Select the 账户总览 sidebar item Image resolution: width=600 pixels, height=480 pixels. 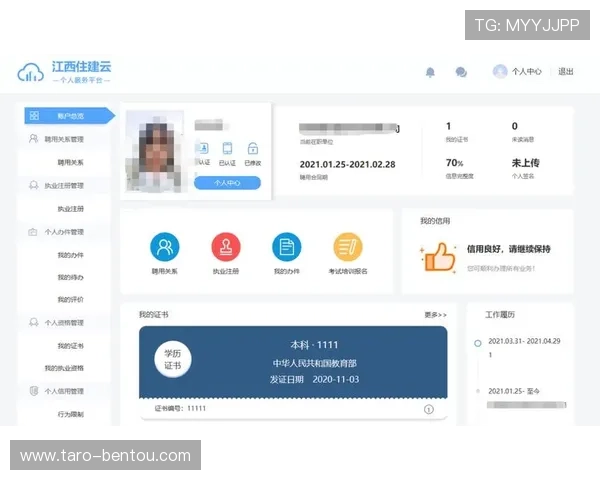70,116
